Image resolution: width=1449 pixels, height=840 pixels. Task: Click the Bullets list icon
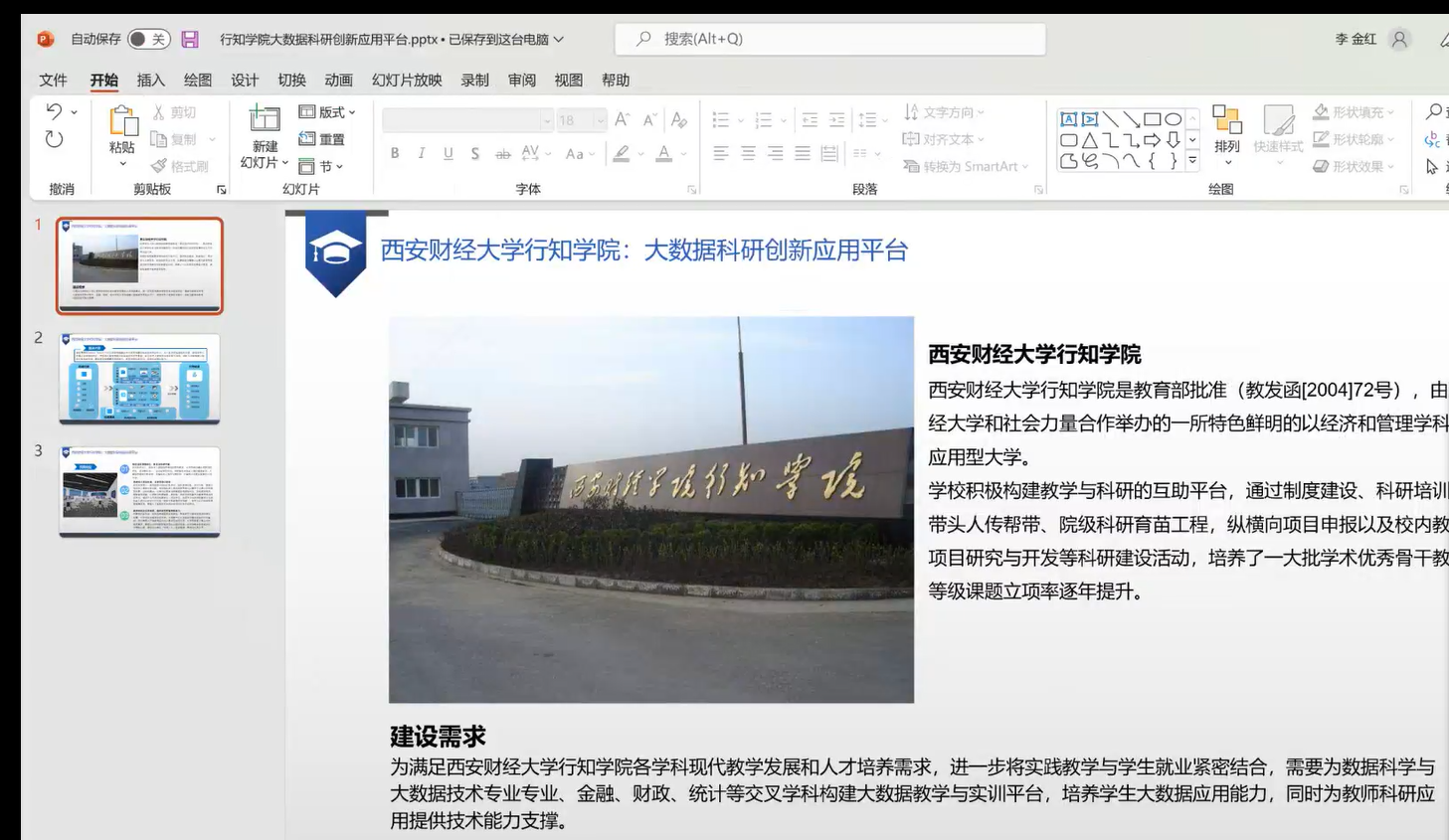click(x=721, y=120)
